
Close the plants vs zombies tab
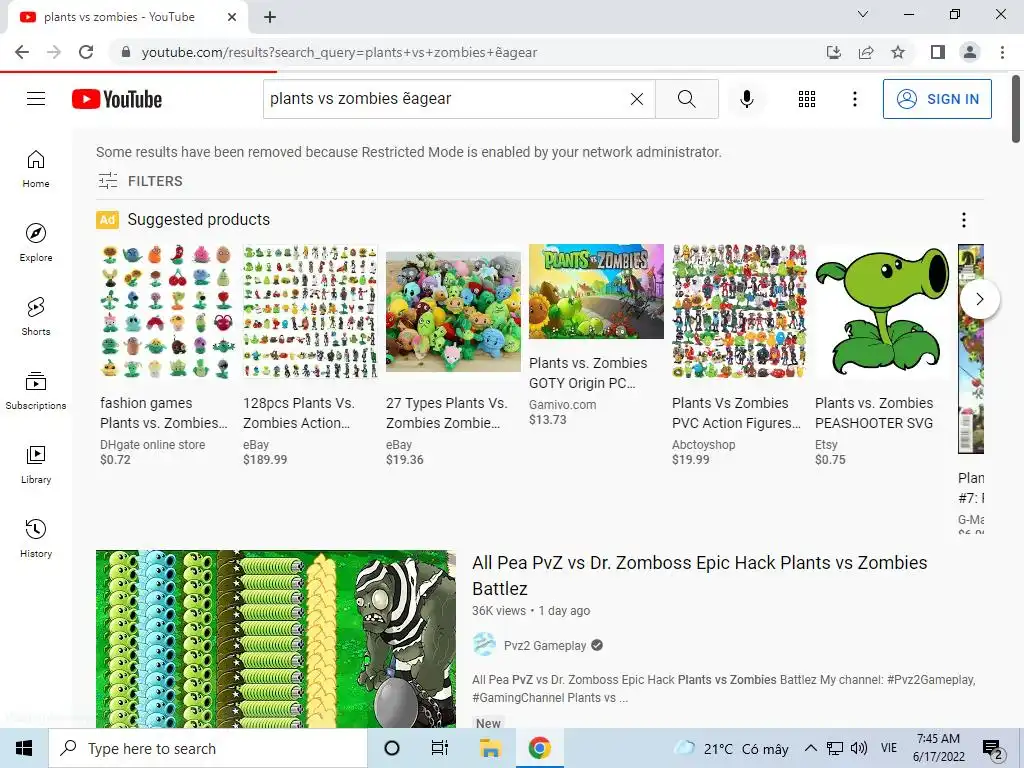(231, 17)
